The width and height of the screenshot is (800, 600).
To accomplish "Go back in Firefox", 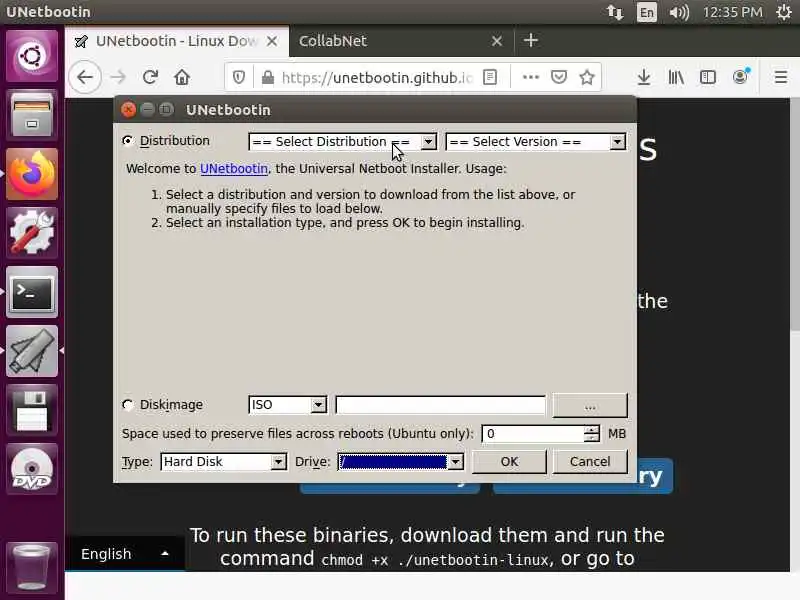I will coord(85,78).
